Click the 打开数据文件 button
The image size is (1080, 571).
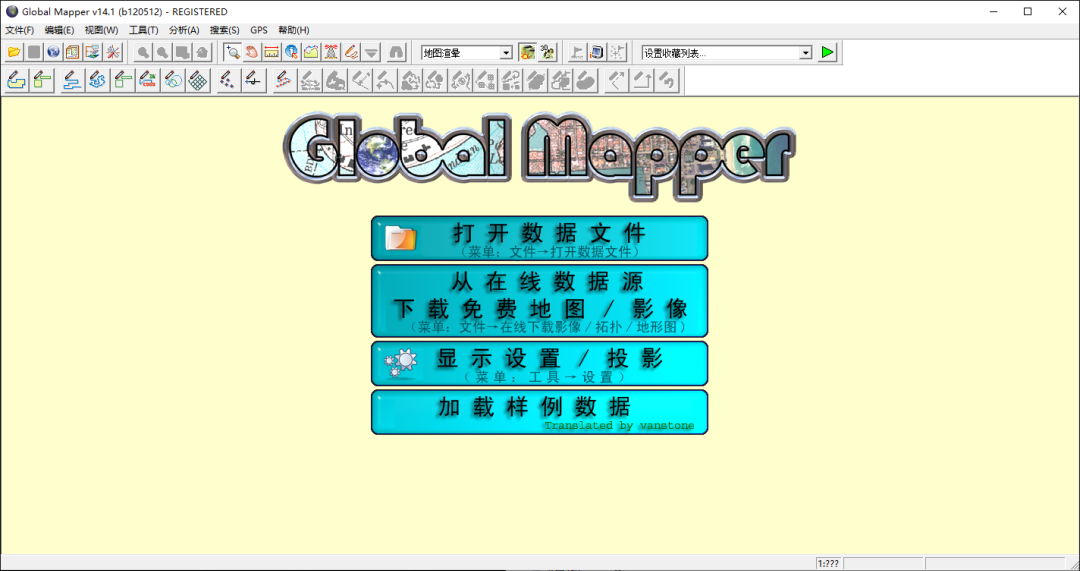coord(539,238)
